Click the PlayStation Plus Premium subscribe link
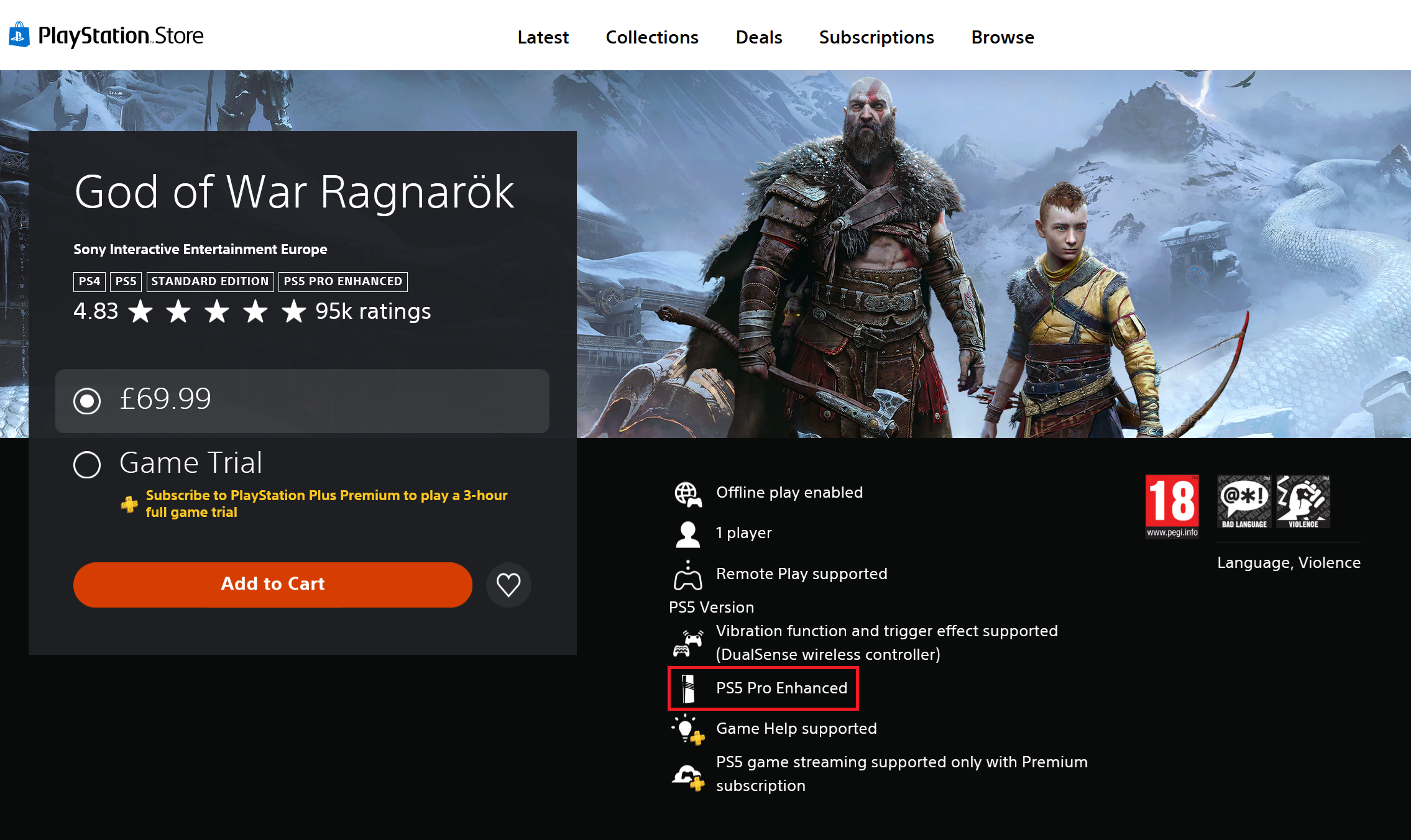Screen dimensions: 1411x840 pos(326,504)
